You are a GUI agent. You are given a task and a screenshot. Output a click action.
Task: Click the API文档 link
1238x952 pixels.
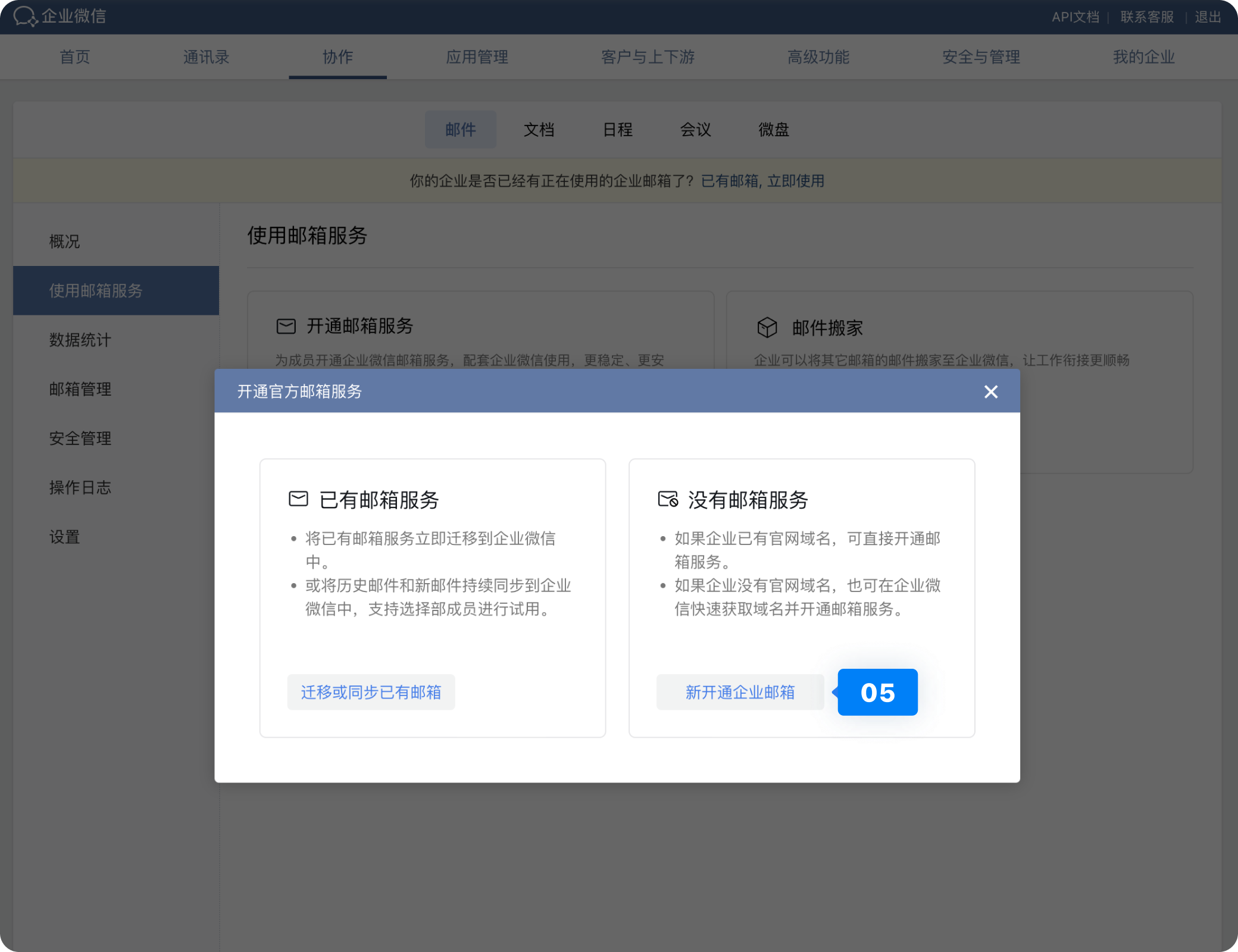1075,17
